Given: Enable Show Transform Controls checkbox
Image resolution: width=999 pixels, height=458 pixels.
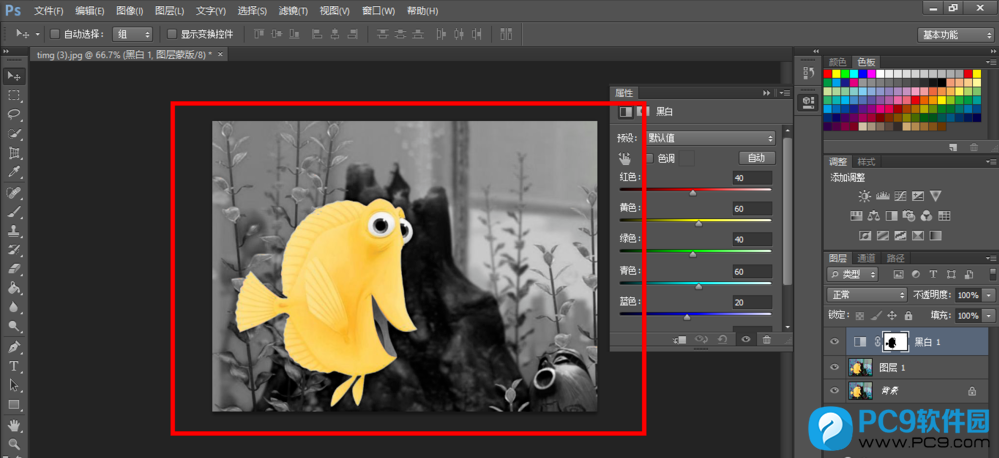Looking at the screenshot, I should tap(171, 34).
